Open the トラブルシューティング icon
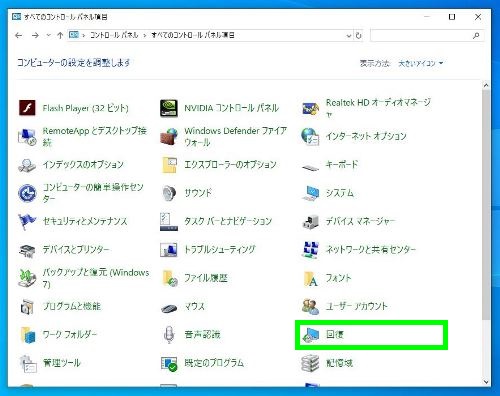Viewport: 500px width, 396px height. [x=169, y=250]
